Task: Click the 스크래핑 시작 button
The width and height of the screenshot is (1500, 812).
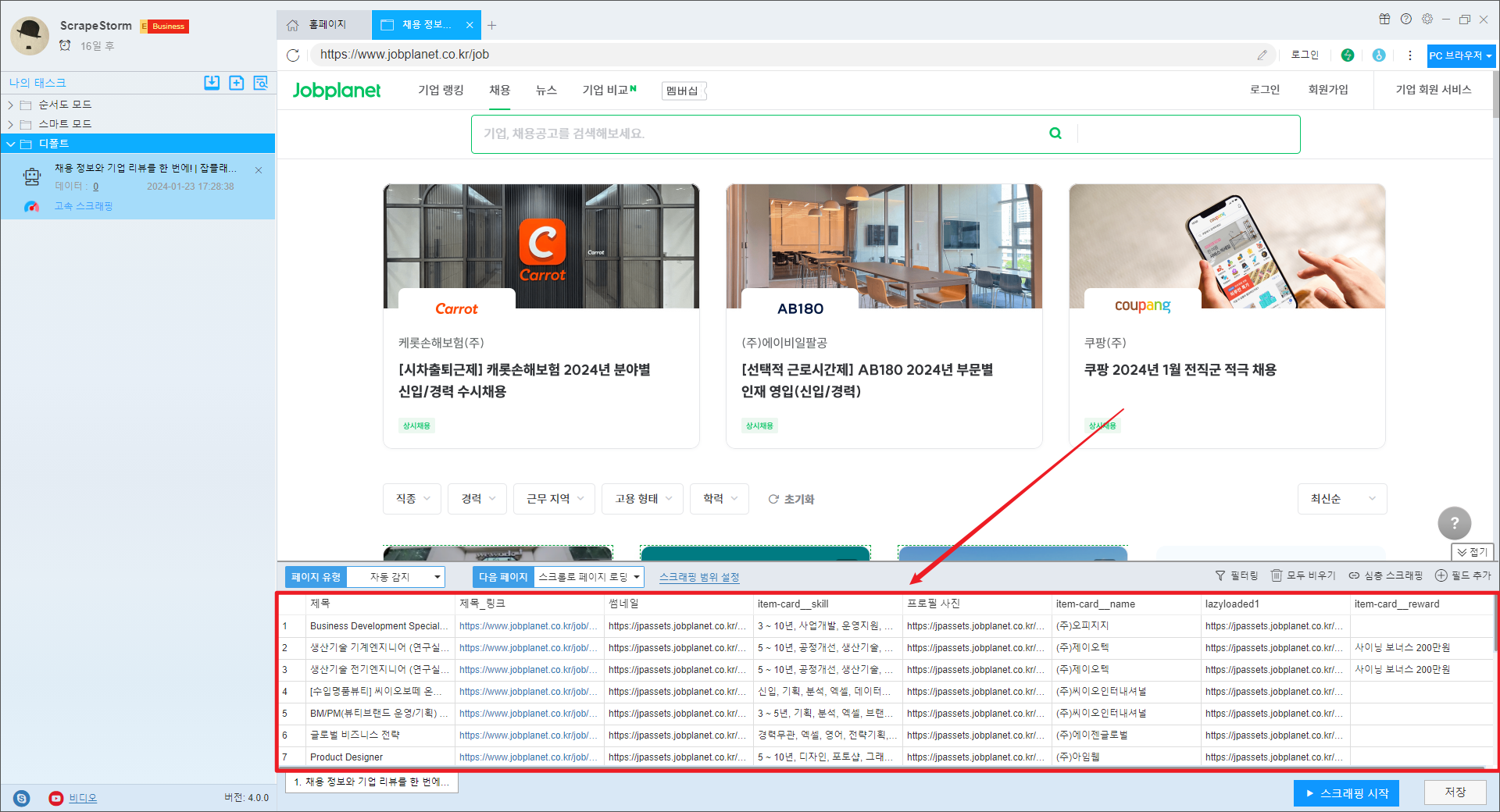Action: (1346, 793)
